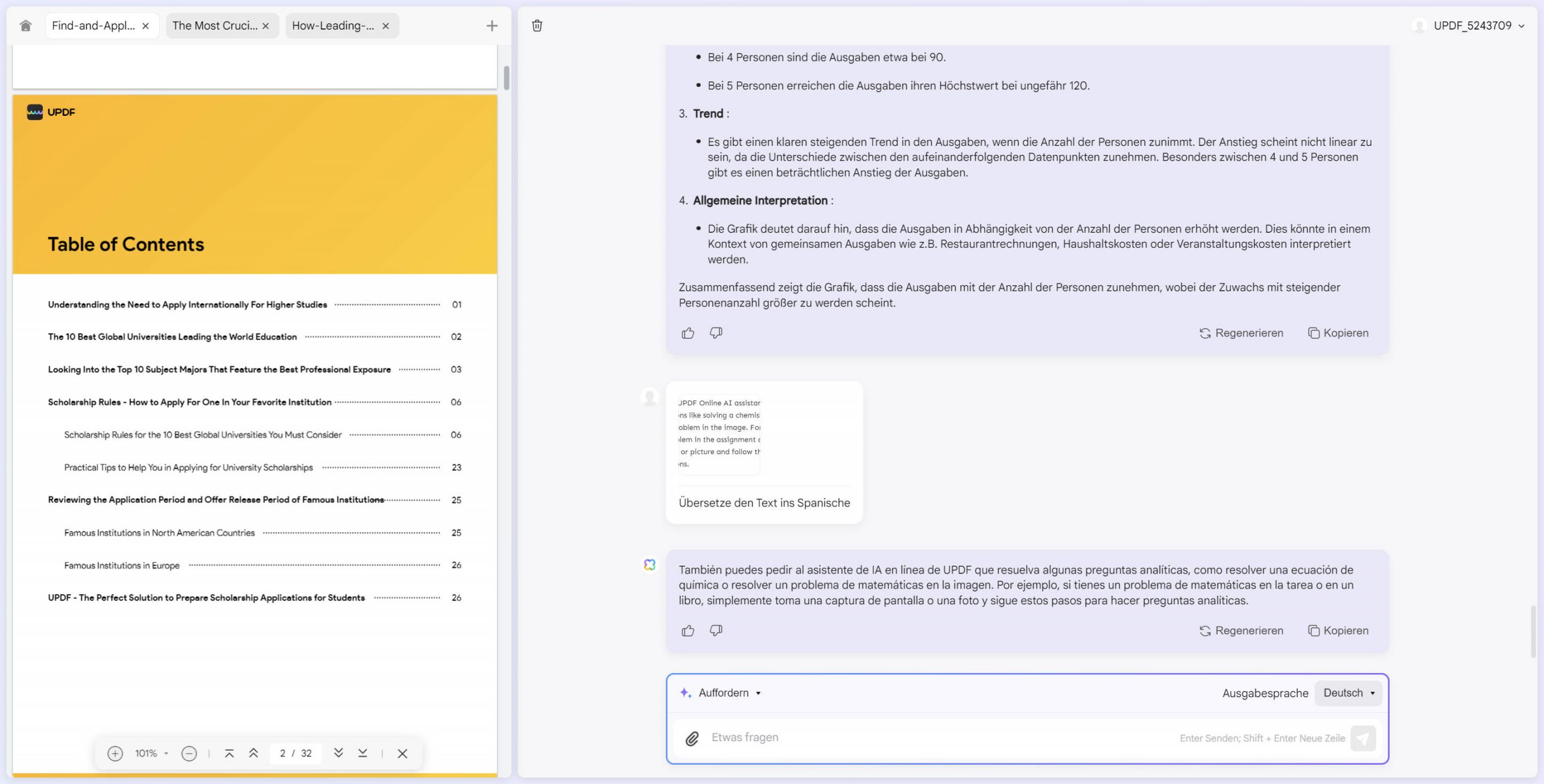The image size is (1544, 784).
Task: Dislike the German chart analysis response
Action: (x=716, y=333)
